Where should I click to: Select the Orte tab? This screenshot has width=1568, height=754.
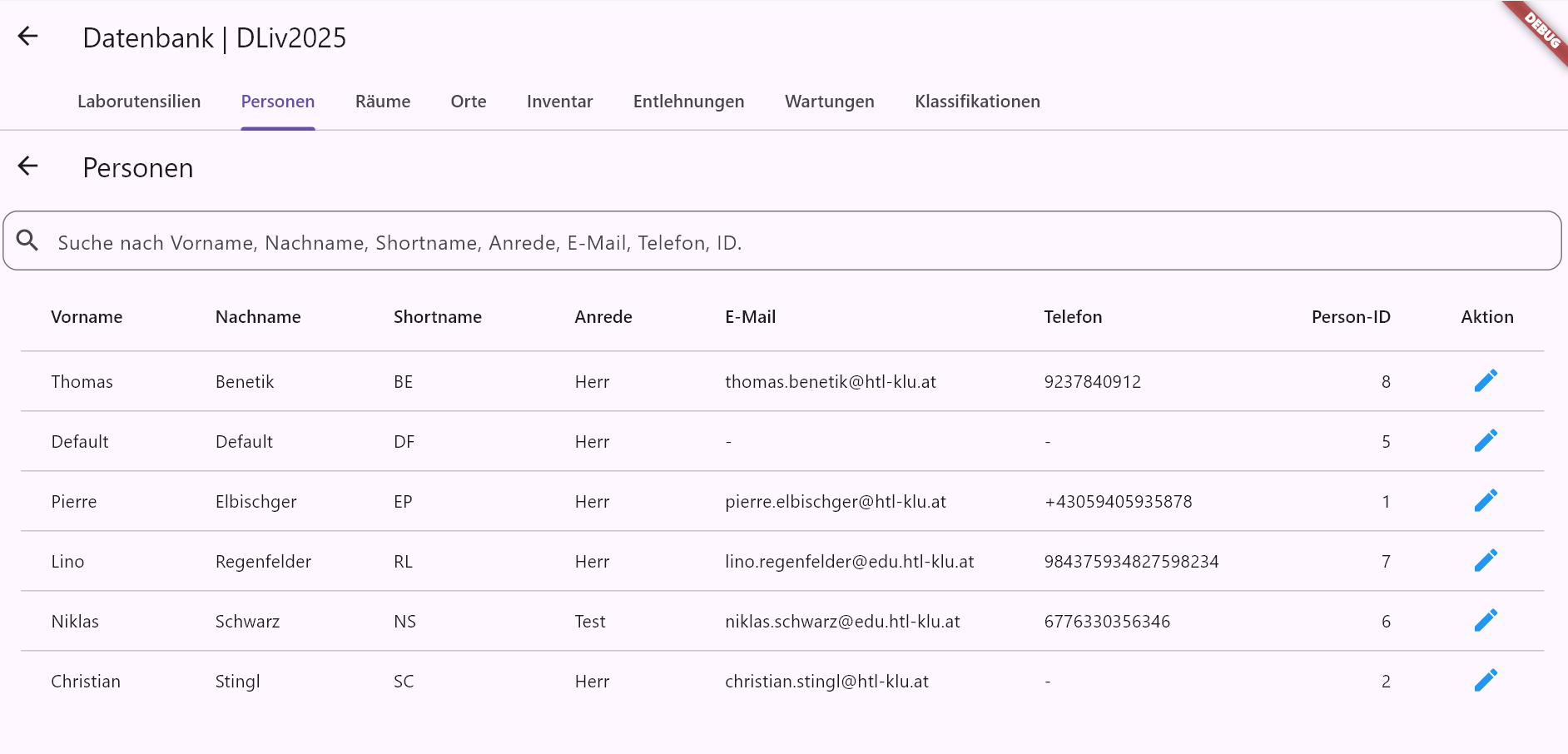469,102
